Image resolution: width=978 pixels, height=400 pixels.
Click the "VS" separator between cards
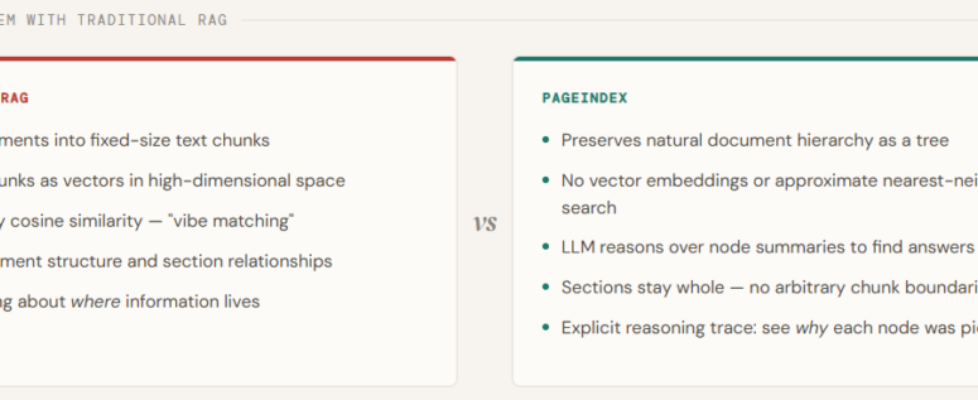(x=484, y=224)
